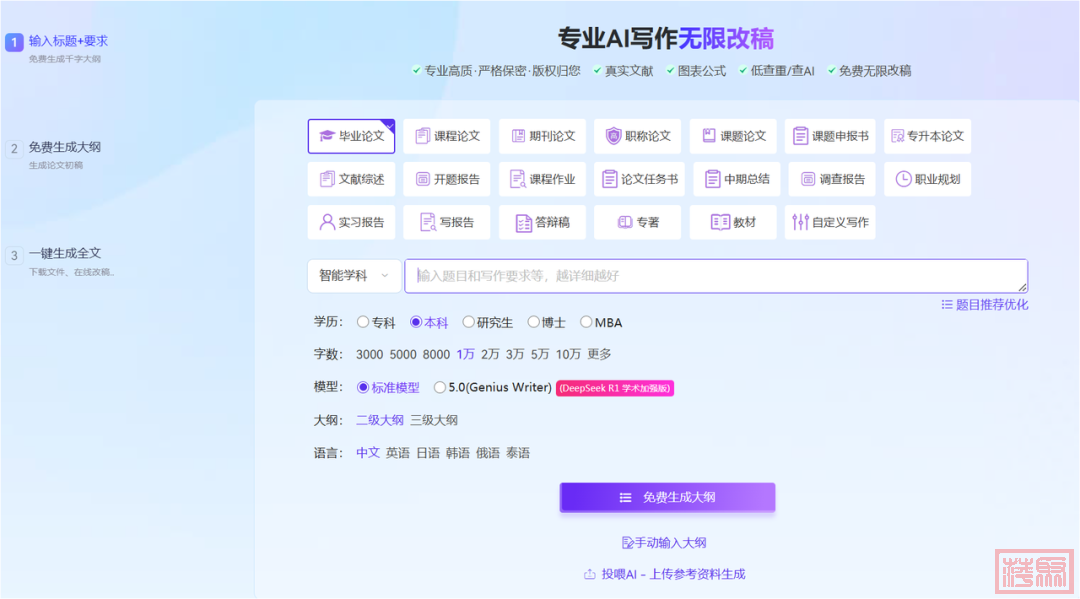
Task: Open the 题目推荐优化 suggestion list
Action: point(984,304)
